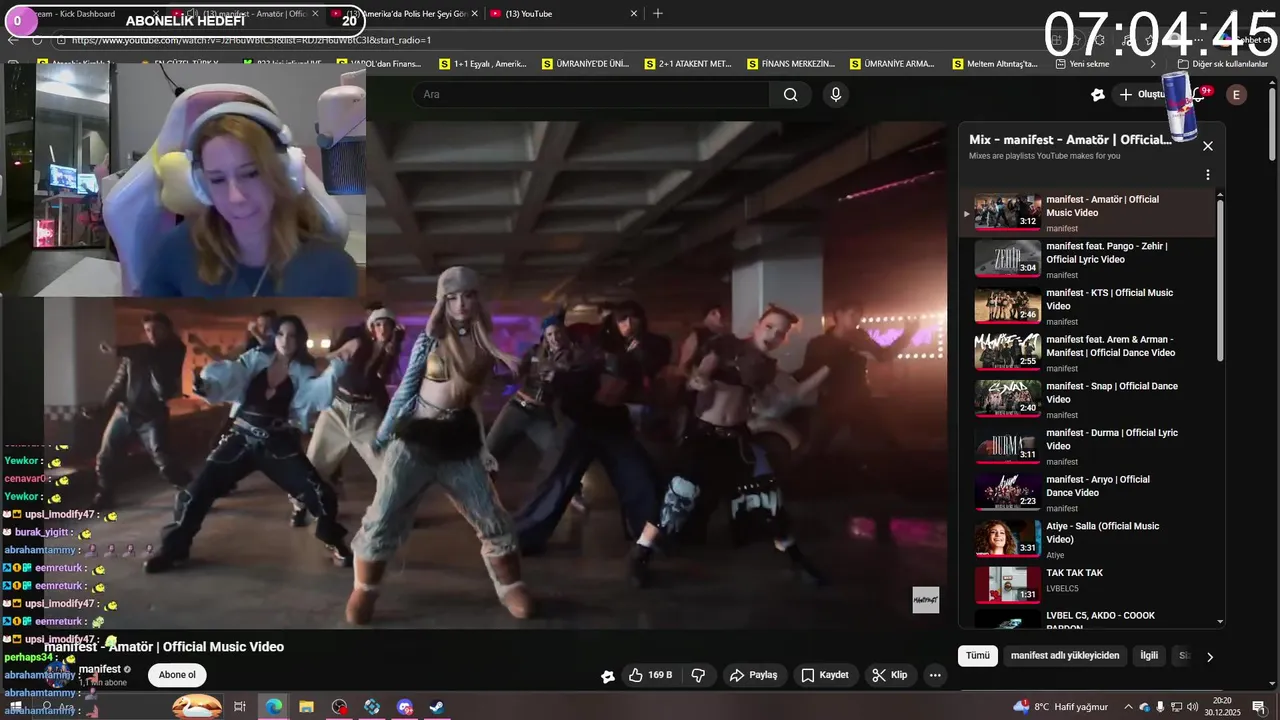Screen dimensions: 1280x720
Task: Open Steam from the taskbar
Action: coord(437,707)
